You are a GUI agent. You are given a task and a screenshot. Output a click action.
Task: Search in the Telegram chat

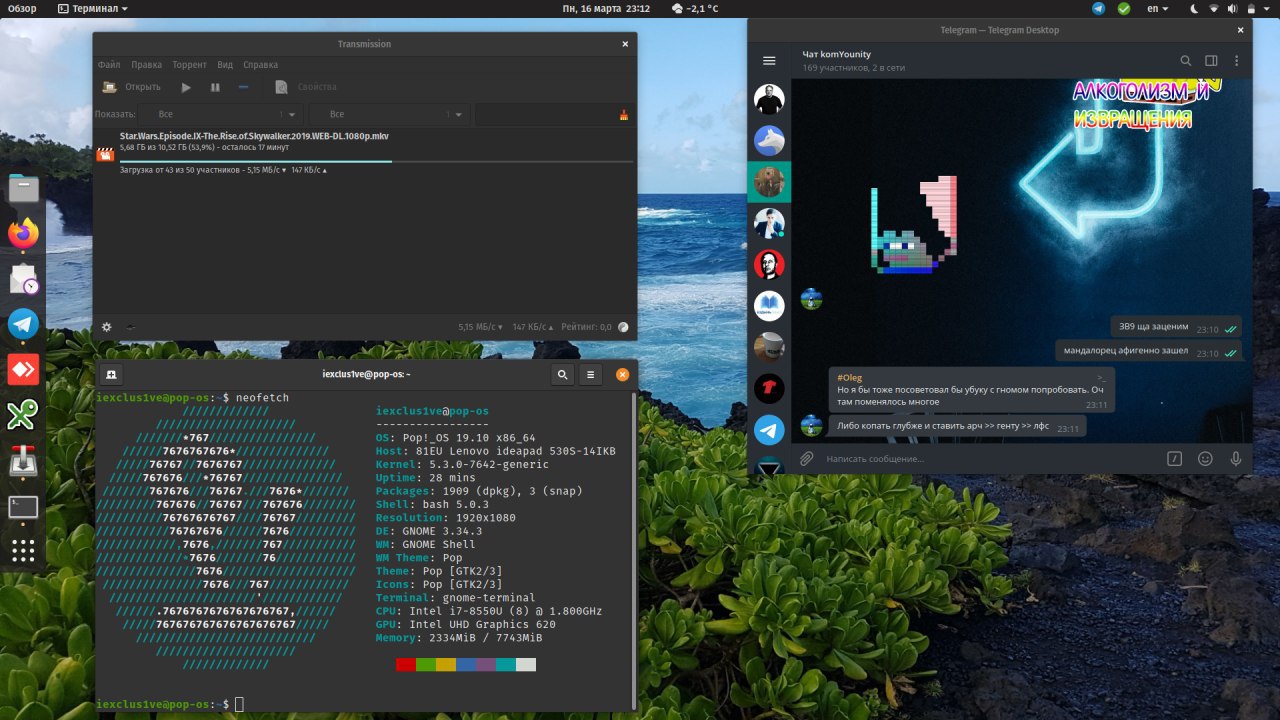coord(1186,61)
